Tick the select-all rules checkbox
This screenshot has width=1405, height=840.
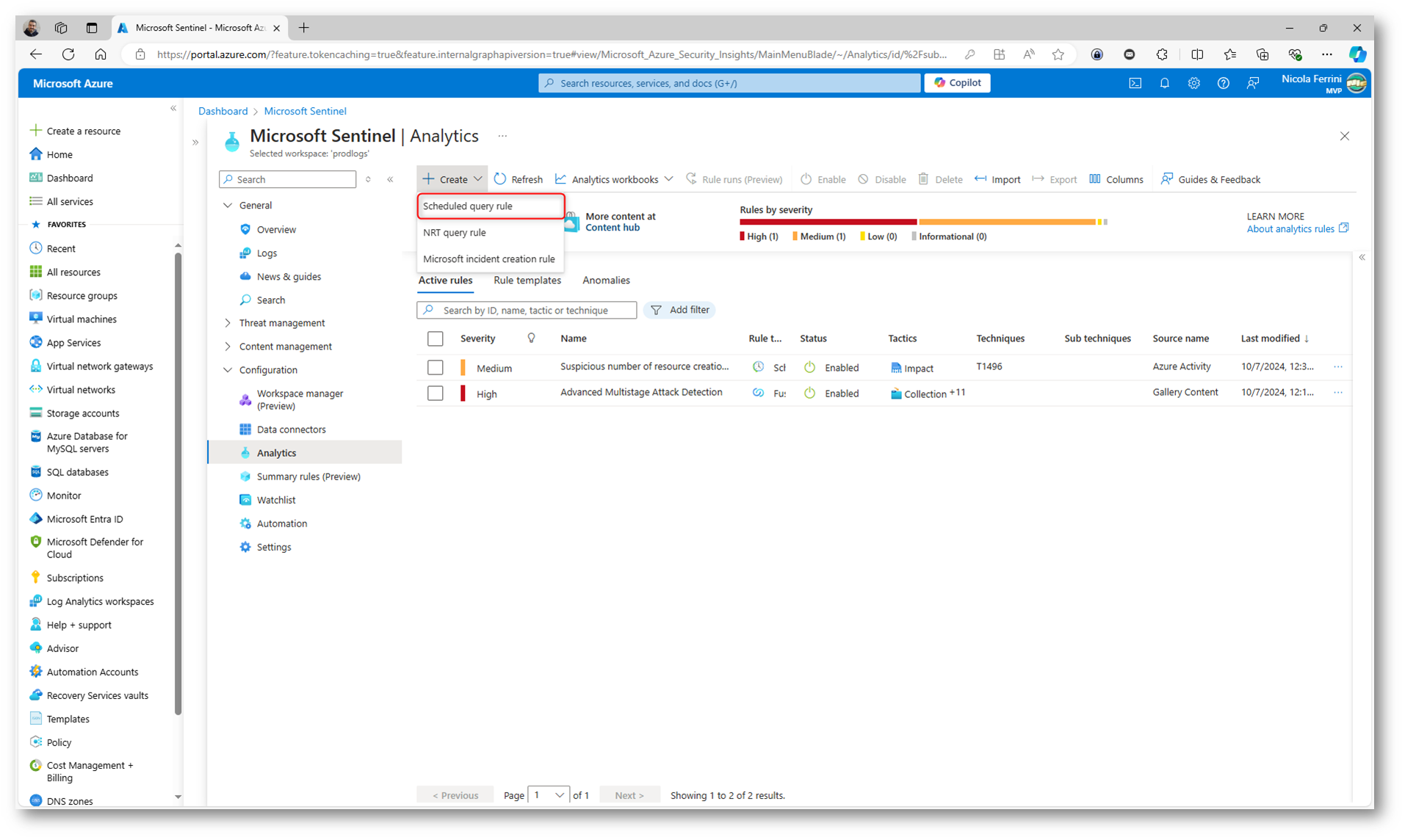click(x=436, y=338)
